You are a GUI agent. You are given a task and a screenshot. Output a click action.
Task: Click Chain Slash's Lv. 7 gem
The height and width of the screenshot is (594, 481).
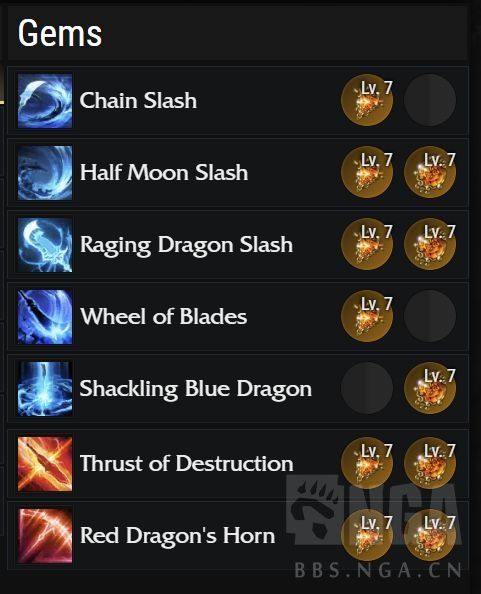click(367, 100)
